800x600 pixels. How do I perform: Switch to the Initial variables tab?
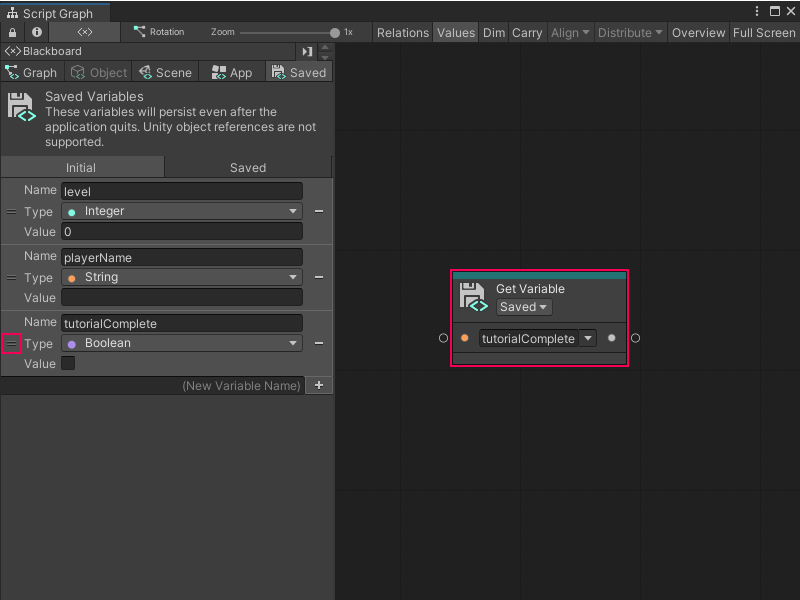point(82,167)
